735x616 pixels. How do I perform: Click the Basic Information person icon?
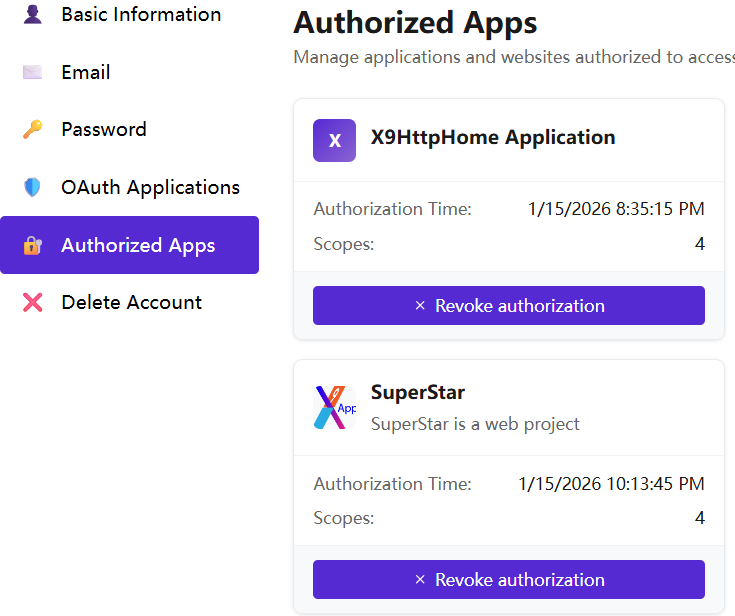coord(32,14)
